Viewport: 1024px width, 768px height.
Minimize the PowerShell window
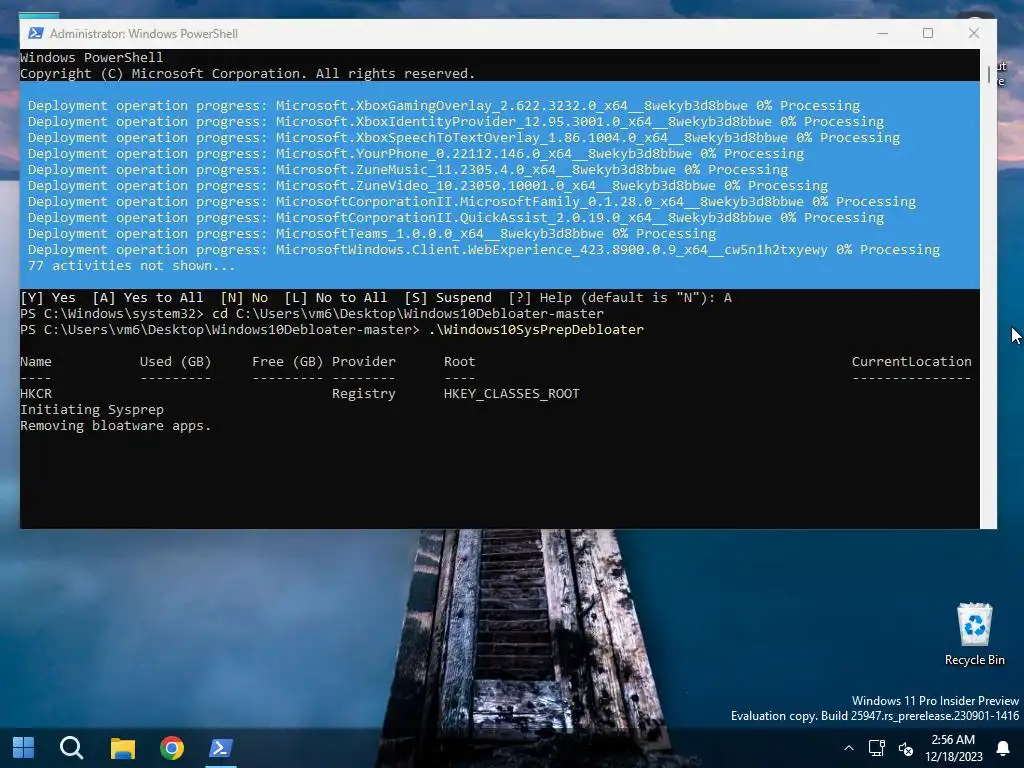pos(882,33)
